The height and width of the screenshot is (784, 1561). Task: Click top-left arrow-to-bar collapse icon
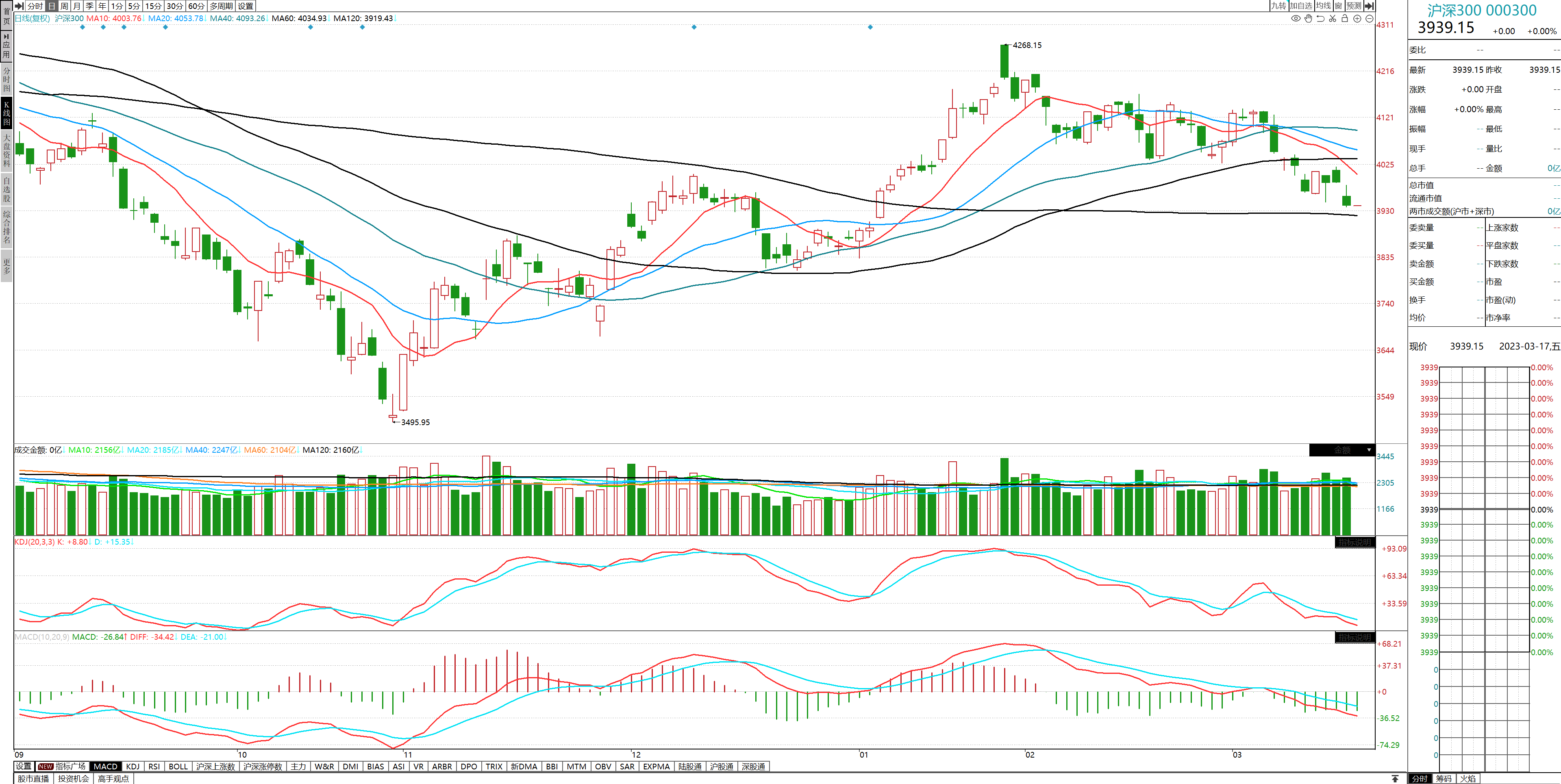tap(20, 6)
